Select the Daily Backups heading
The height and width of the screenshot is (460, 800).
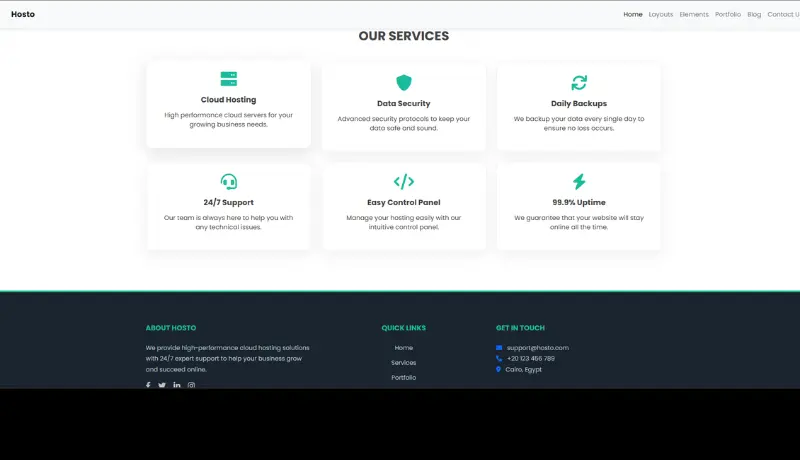pyautogui.click(x=579, y=103)
